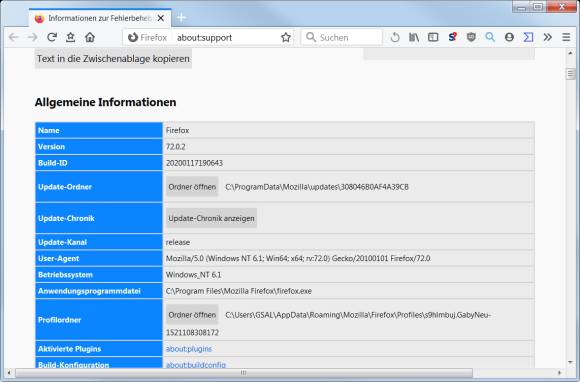Click the vertical scrollbar thumb
This screenshot has width=580, height=382.
pyautogui.click(x=570, y=73)
